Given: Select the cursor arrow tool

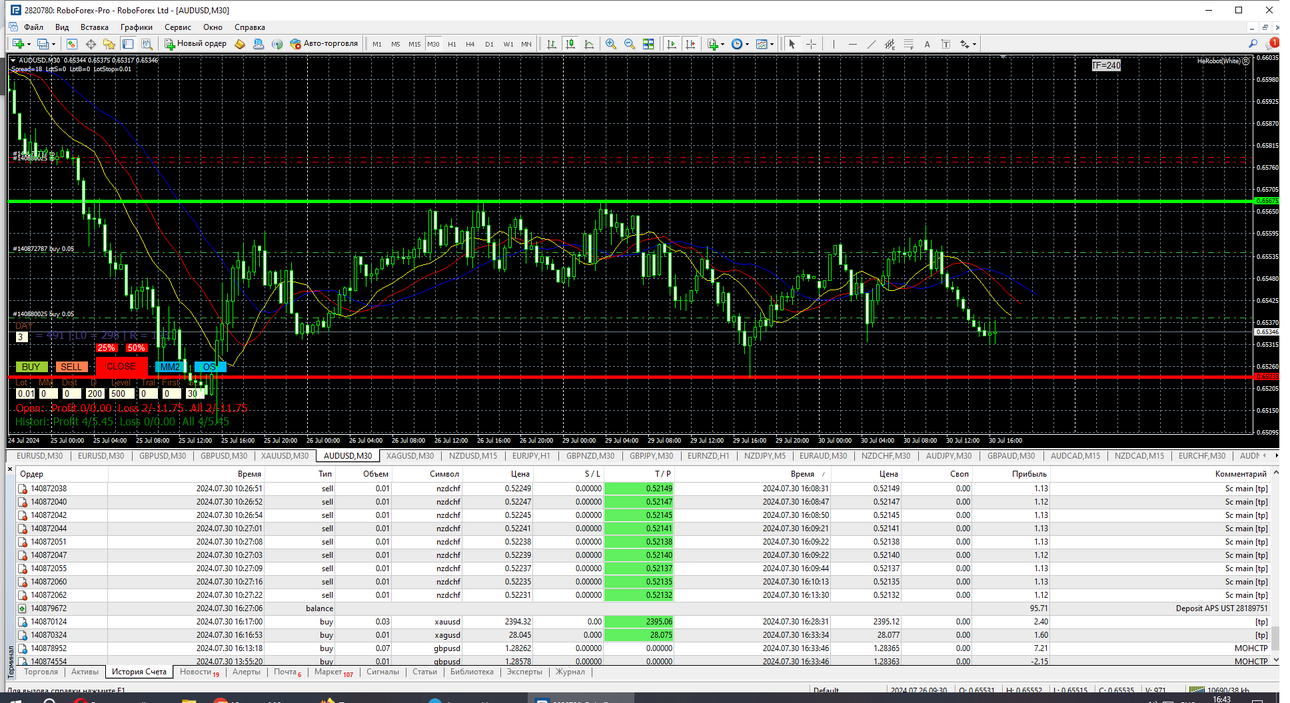Looking at the screenshot, I should coord(791,44).
